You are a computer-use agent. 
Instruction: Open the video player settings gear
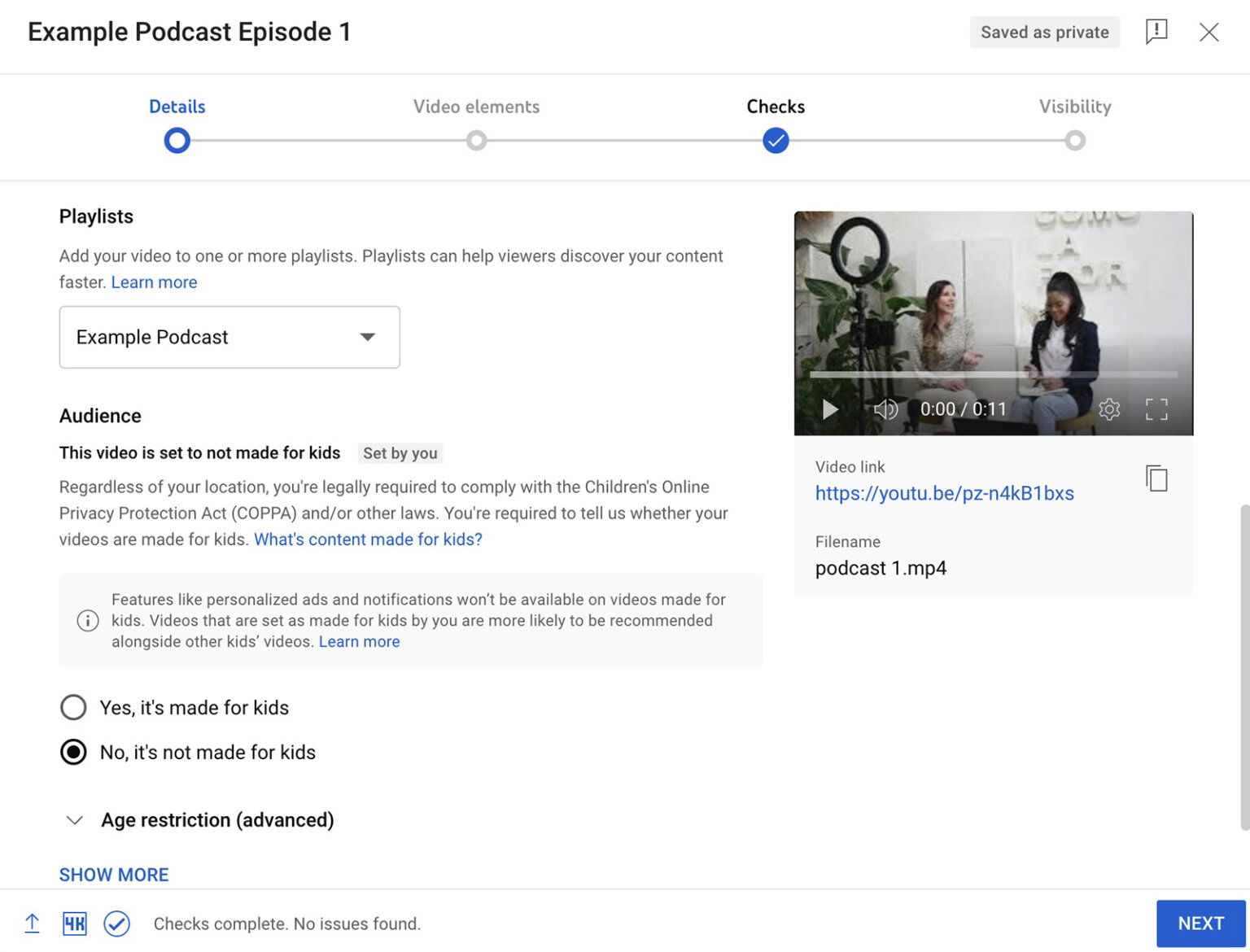click(1108, 409)
